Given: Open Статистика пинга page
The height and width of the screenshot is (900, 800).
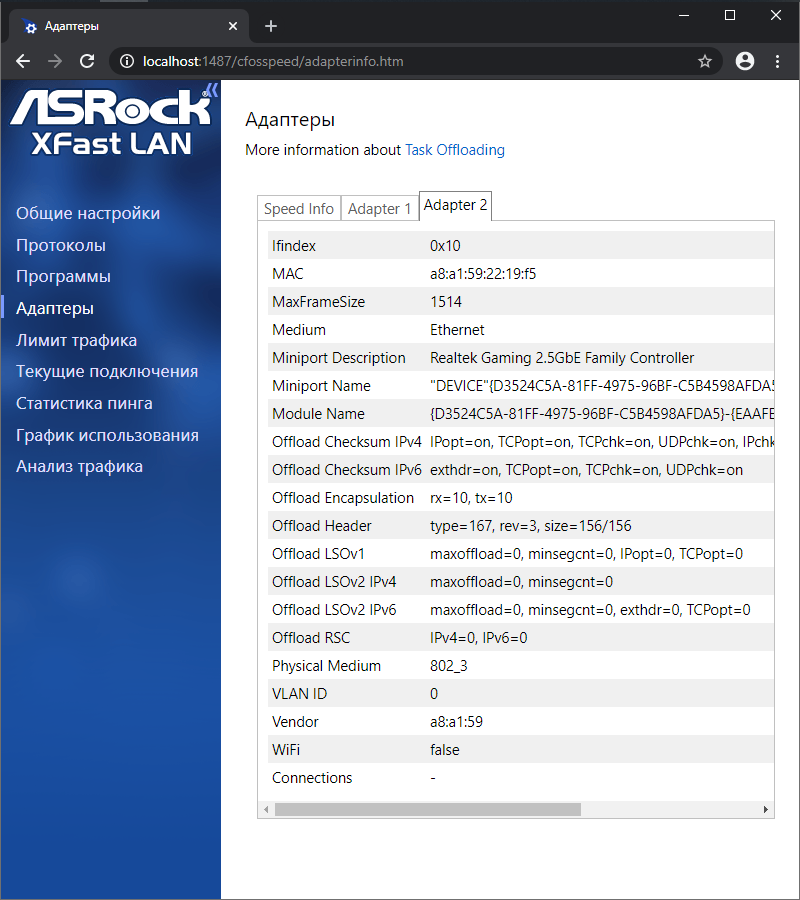Looking at the screenshot, I should click(84, 403).
